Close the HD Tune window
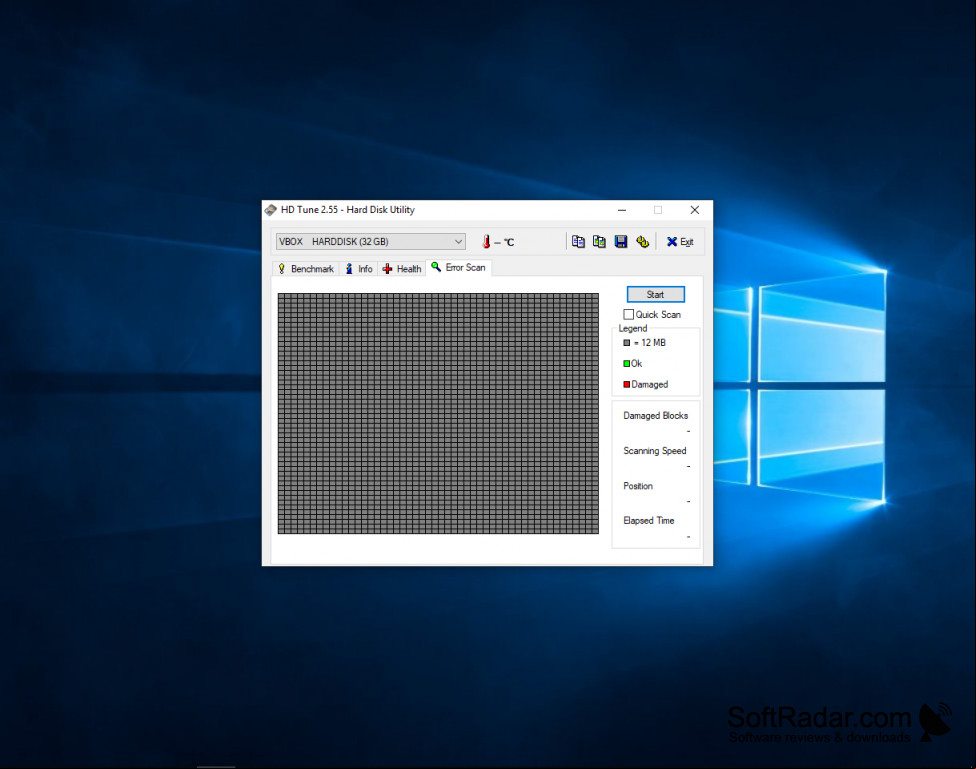The height and width of the screenshot is (769, 976). coord(695,210)
